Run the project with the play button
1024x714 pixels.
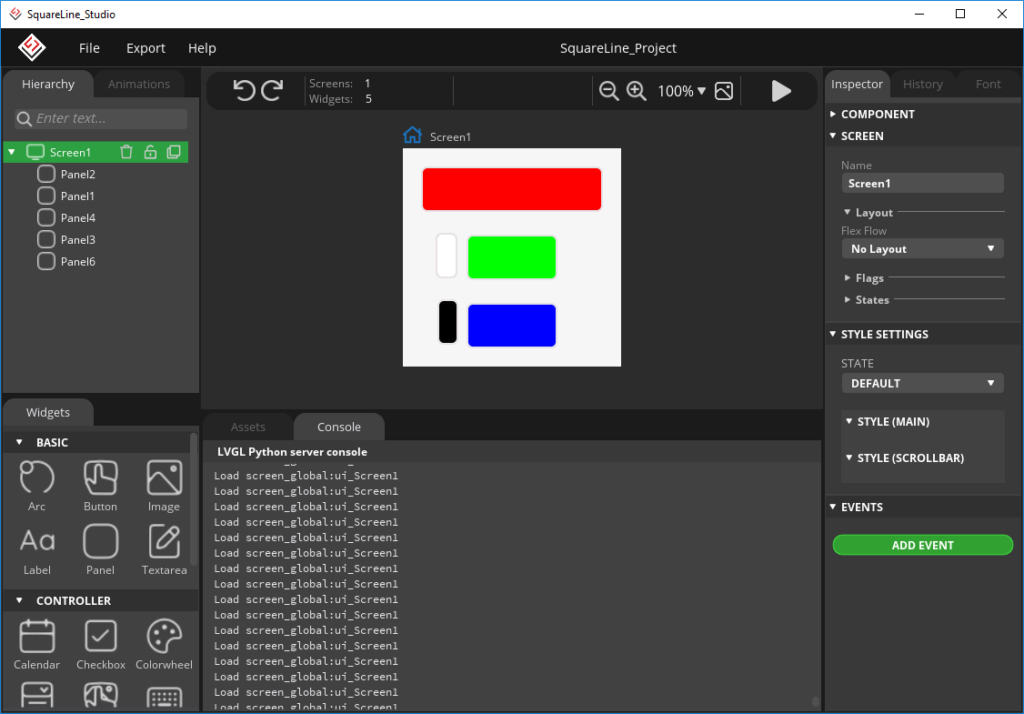tap(780, 90)
